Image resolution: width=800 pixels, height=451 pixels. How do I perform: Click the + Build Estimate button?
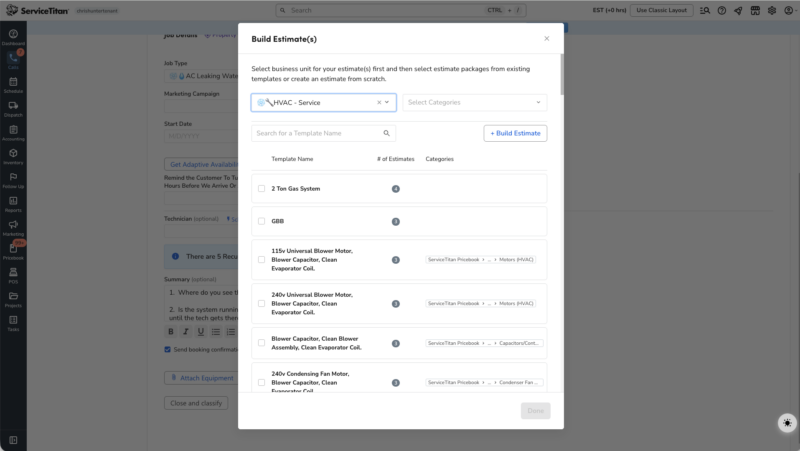(x=515, y=133)
